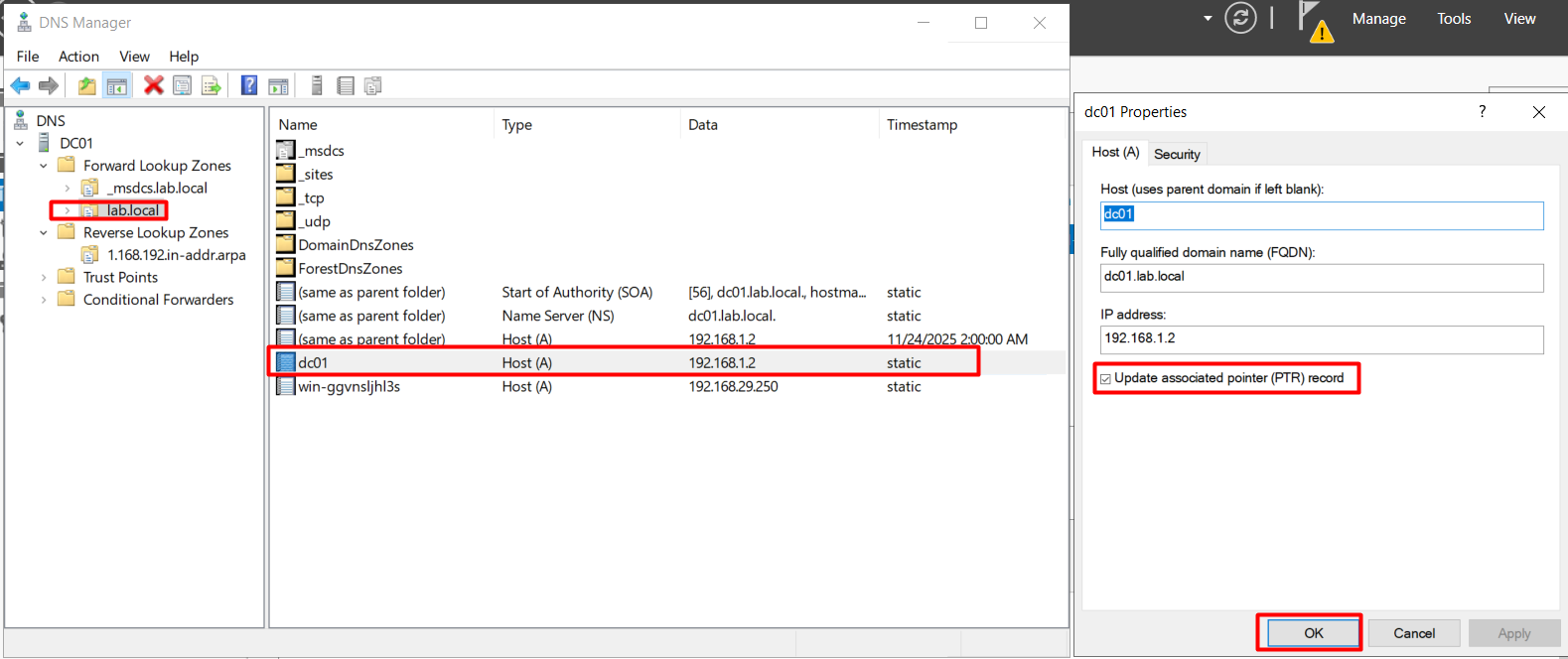Collapse the Forward Lookup Zones node
The height and width of the screenshot is (659, 1568).
tap(44, 166)
